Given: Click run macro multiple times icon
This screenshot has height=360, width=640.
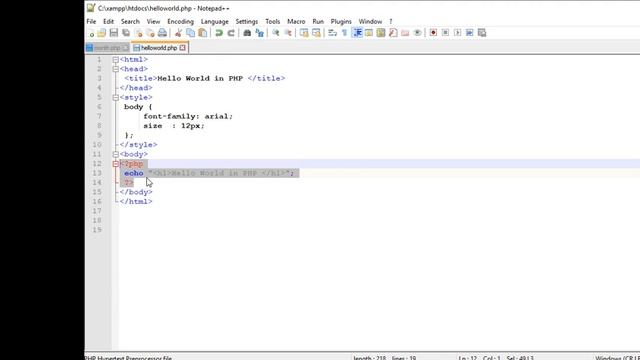Looking at the screenshot, I should coord(470,33).
